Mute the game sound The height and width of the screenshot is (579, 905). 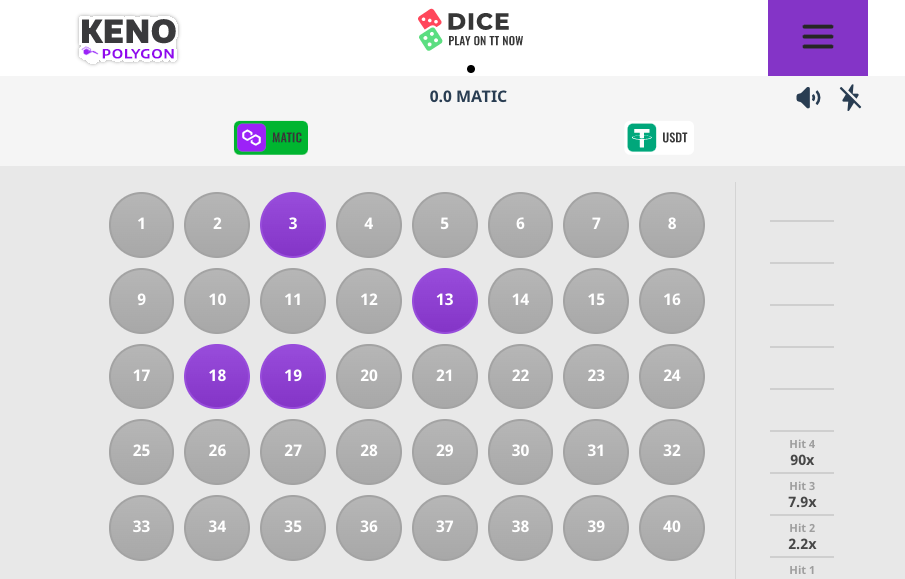pyautogui.click(x=808, y=98)
